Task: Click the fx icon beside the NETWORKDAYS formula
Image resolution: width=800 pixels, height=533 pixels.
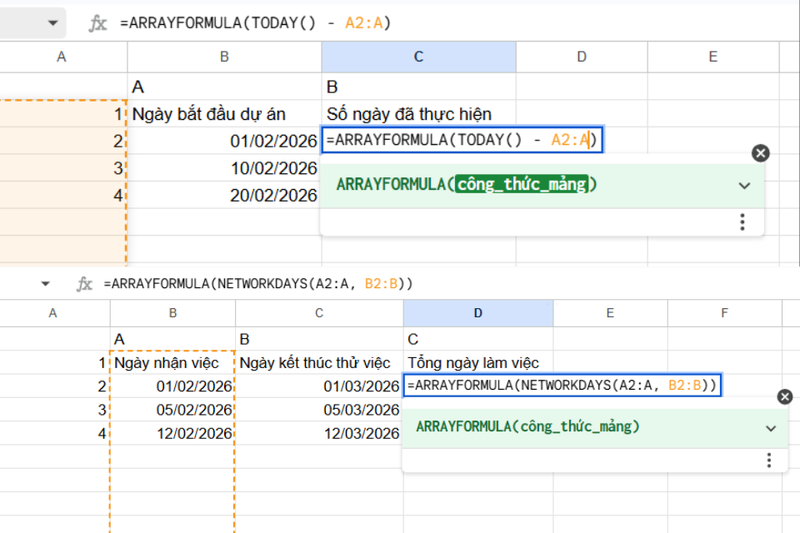Action: [x=84, y=284]
